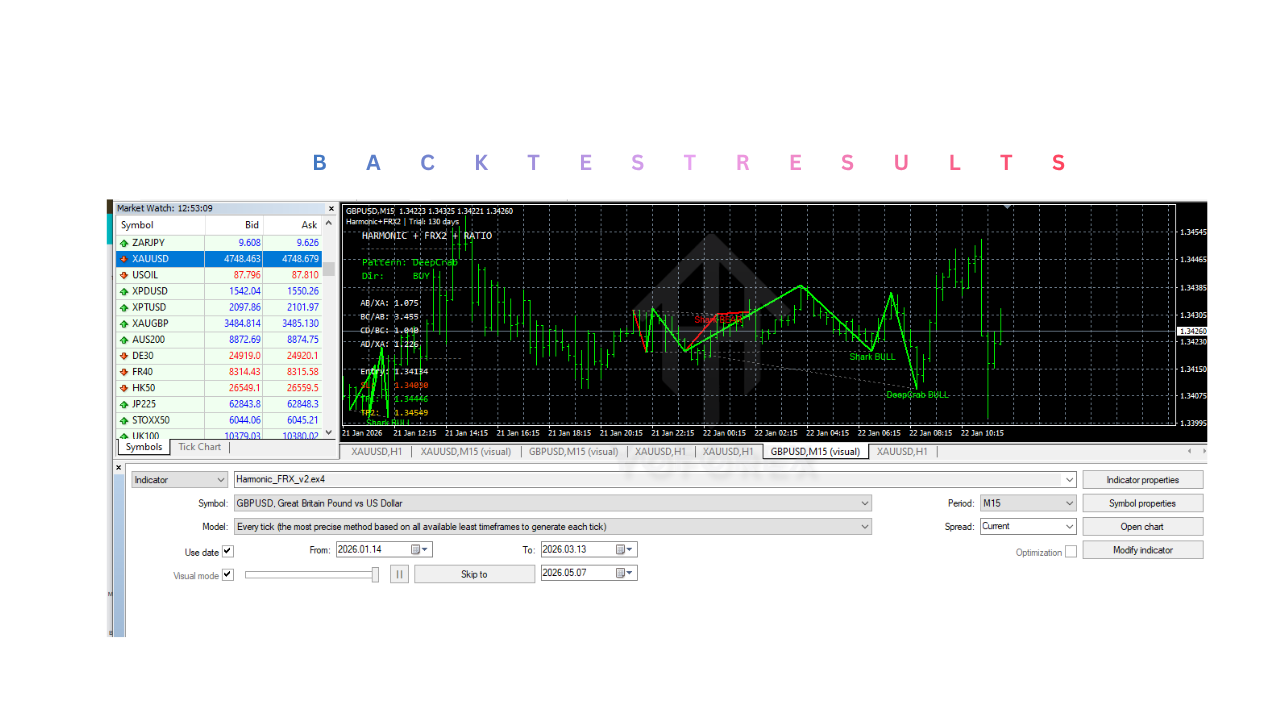
Task: Click the Ask column header
Action: (x=293, y=225)
